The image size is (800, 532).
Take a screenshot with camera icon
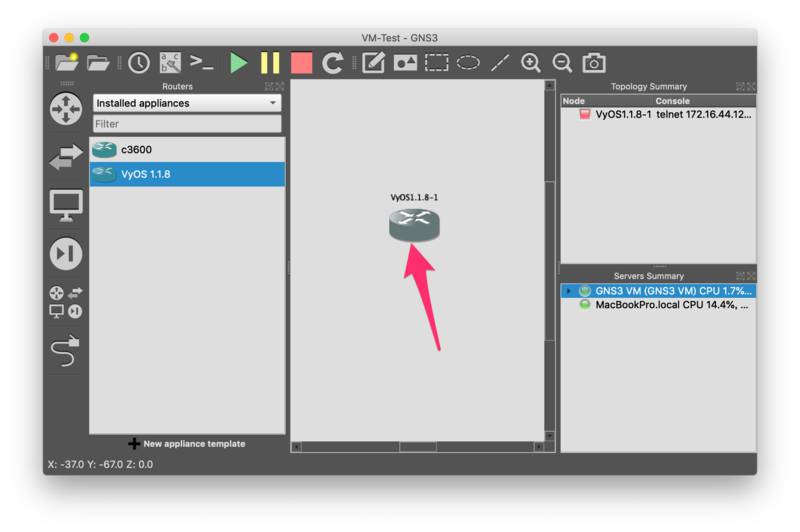(594, 63)
